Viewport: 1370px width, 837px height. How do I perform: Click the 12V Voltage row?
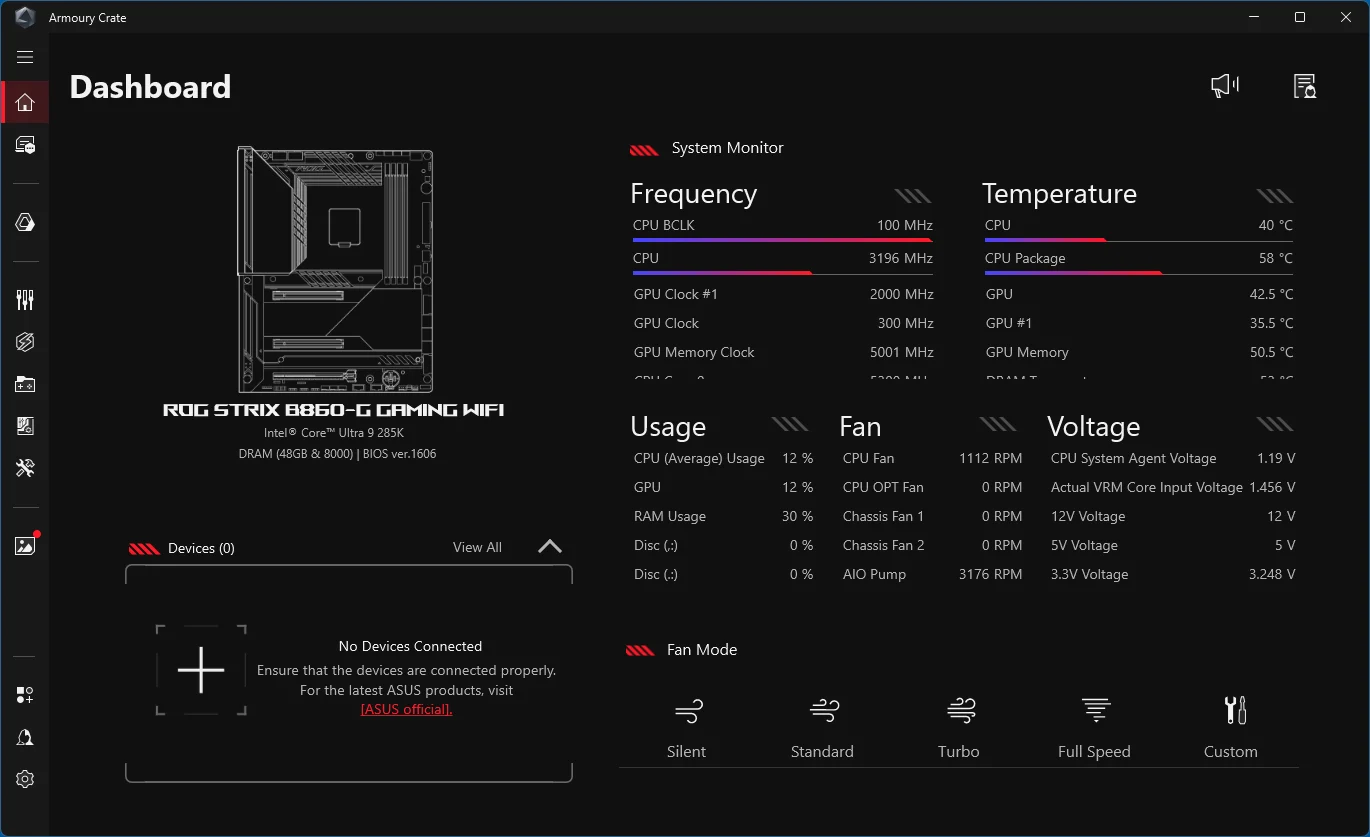click(x=1173, y=516)
